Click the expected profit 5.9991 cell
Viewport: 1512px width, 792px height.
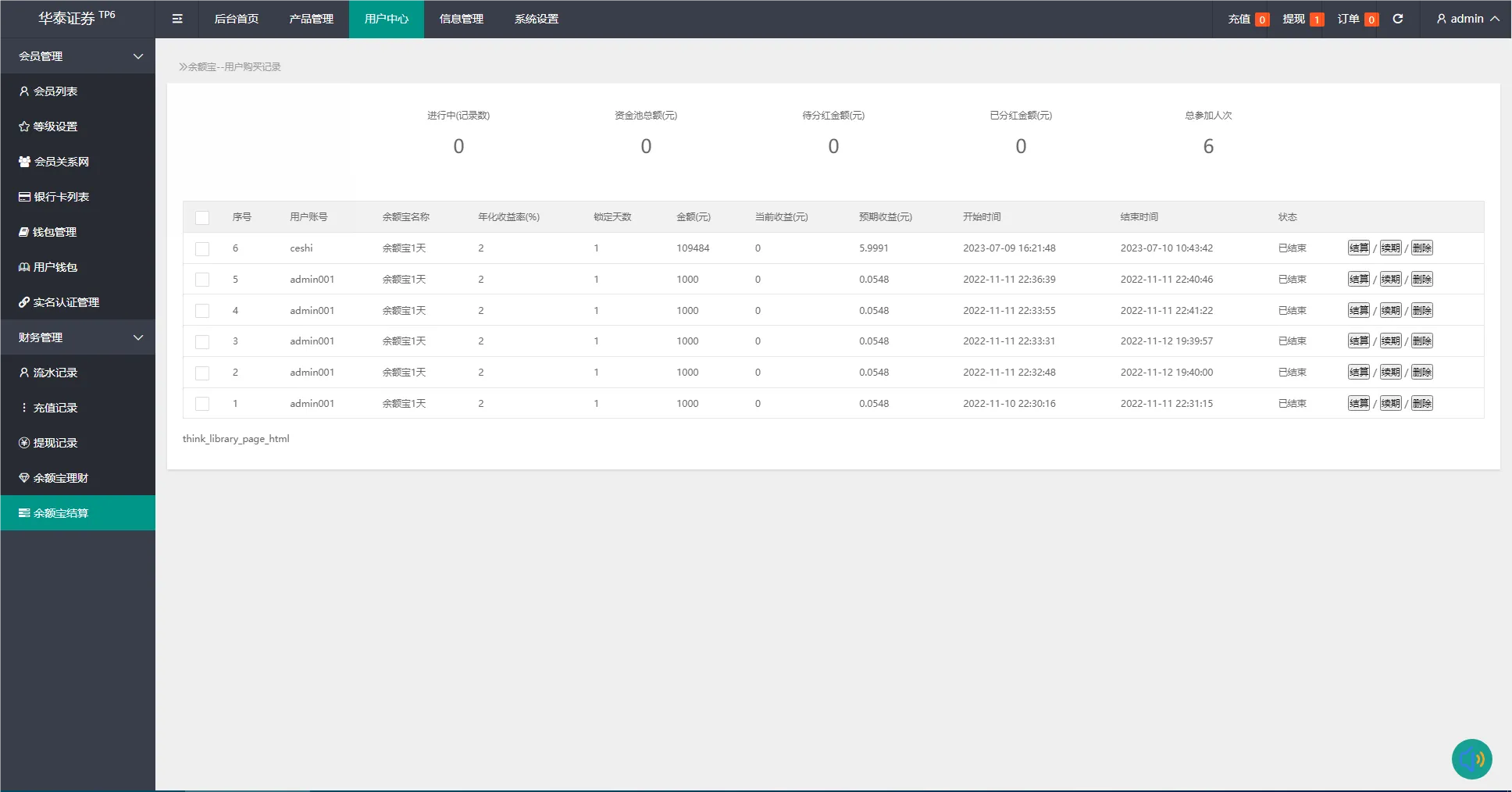[874, 248]
